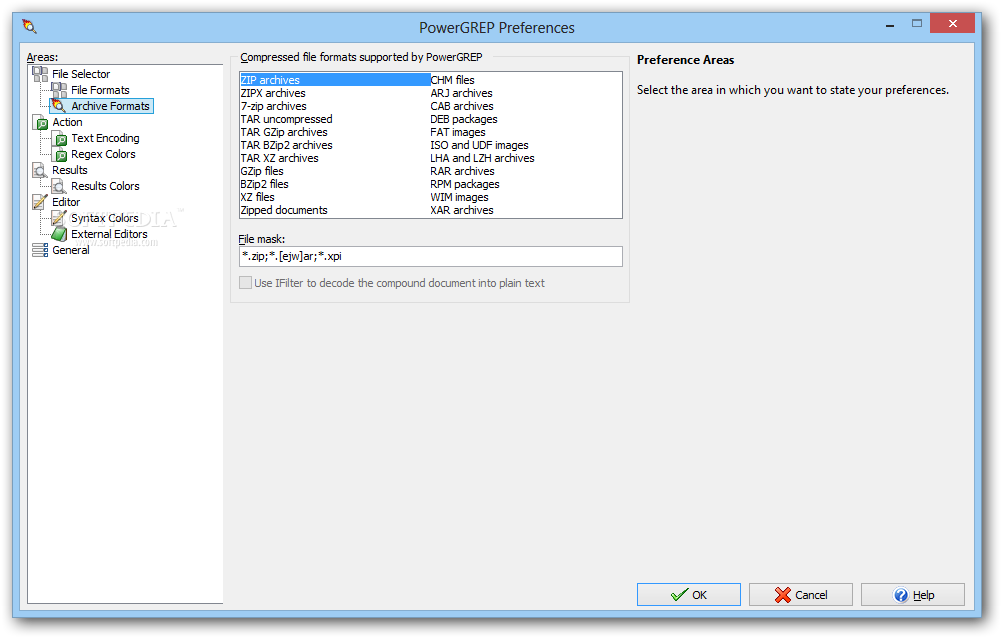Select ZIPX archives format
The height and width of the screenshot is (638, 1002).
273,93
